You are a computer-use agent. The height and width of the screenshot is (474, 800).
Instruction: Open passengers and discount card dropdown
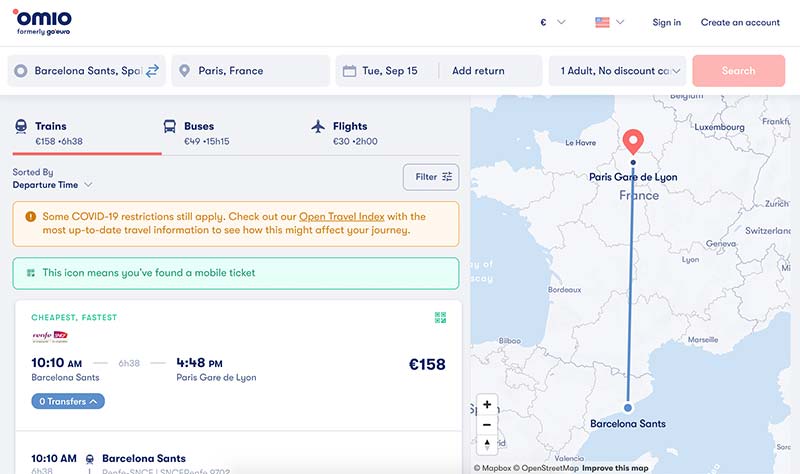tap(617, 71)
